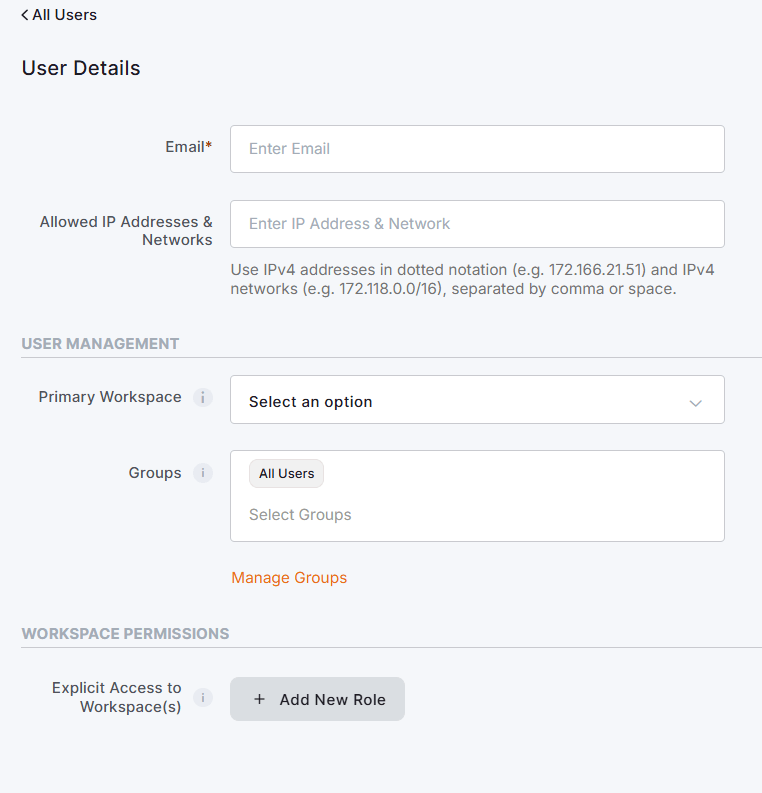This screenshot has height=793, width=762.
Task: Click the IPv4 addresses help text
Action: pyautogui.click(x=472, y=279)
